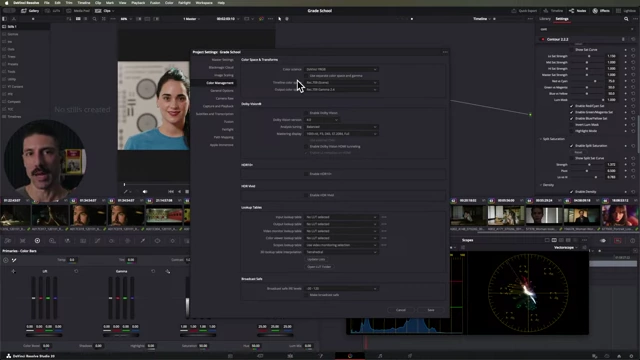Click the Gallery button in the top toolbar
This screenshot has height=360, width=640.
point(31,11)
